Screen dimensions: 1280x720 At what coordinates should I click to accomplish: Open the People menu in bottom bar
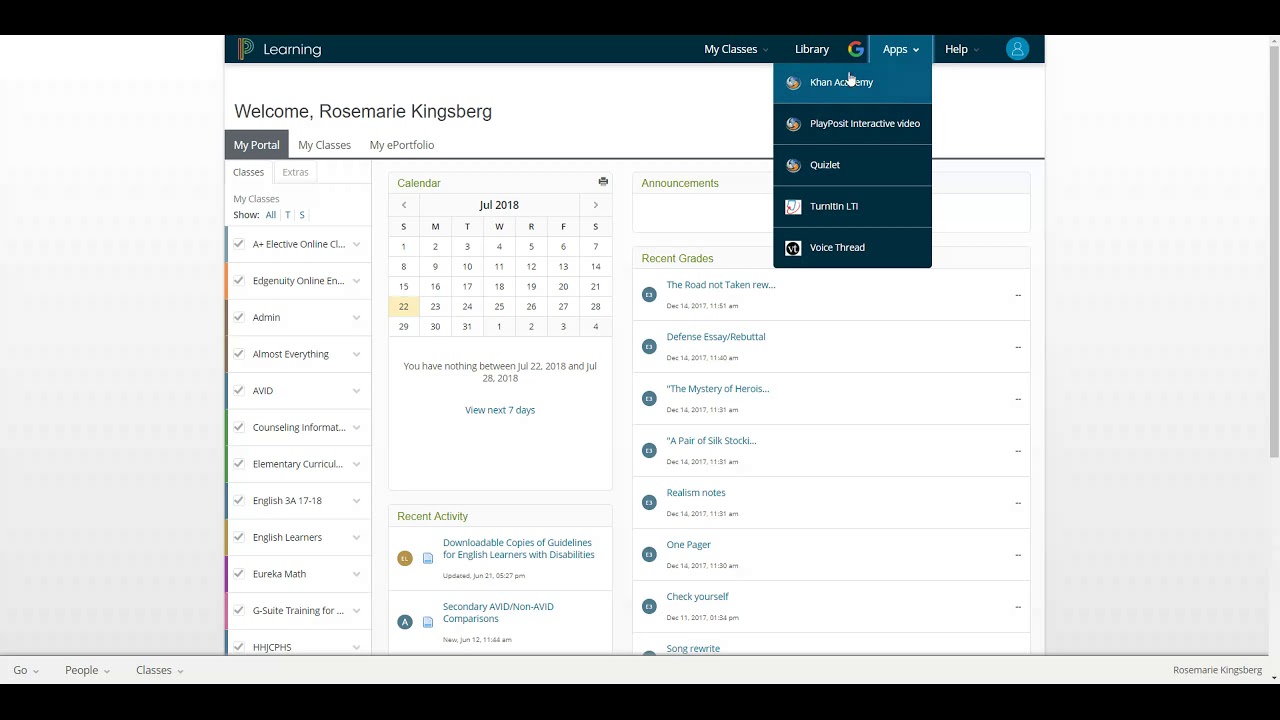[x=87, y=670]
